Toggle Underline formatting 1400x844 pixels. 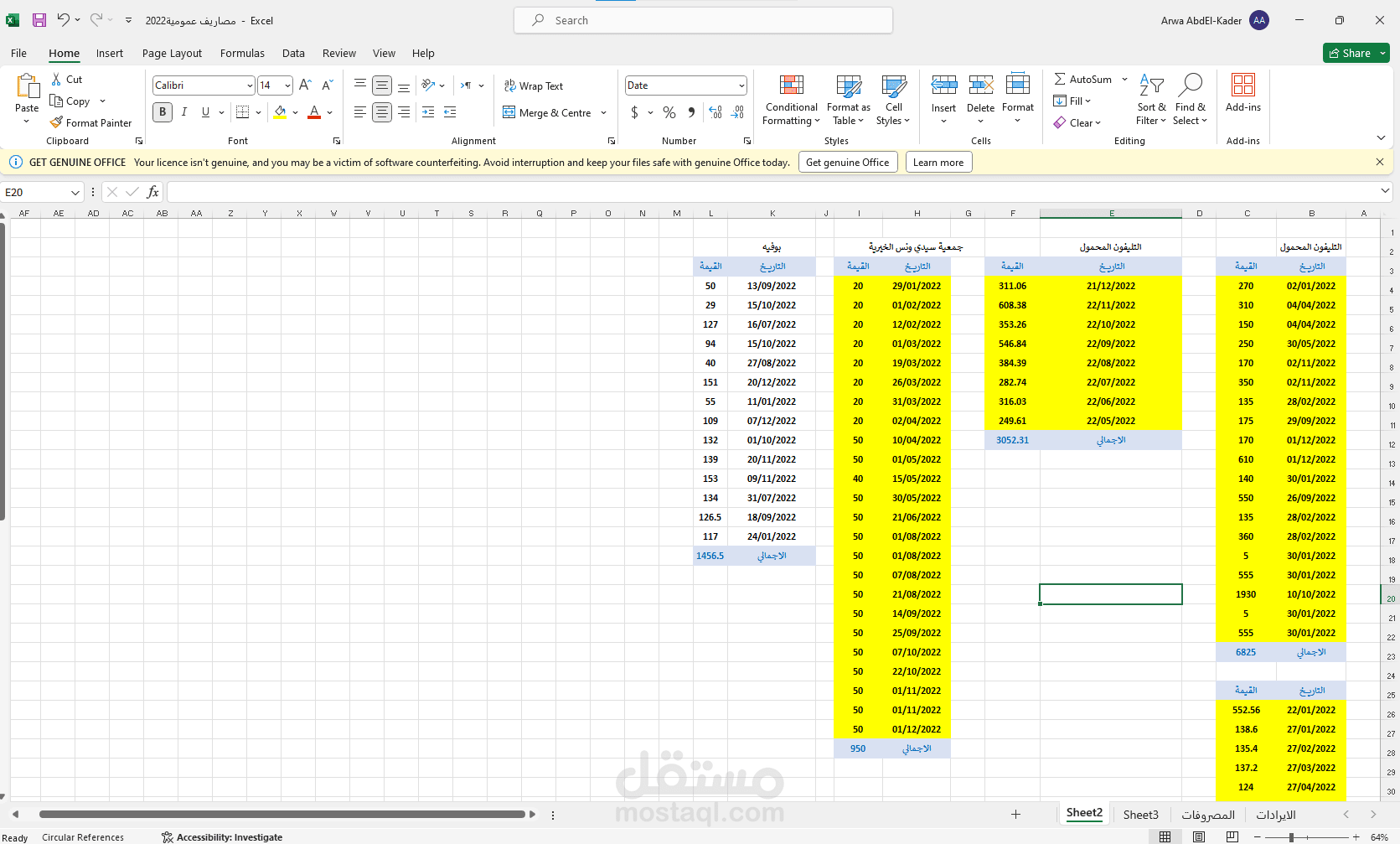tap(205, 111)
